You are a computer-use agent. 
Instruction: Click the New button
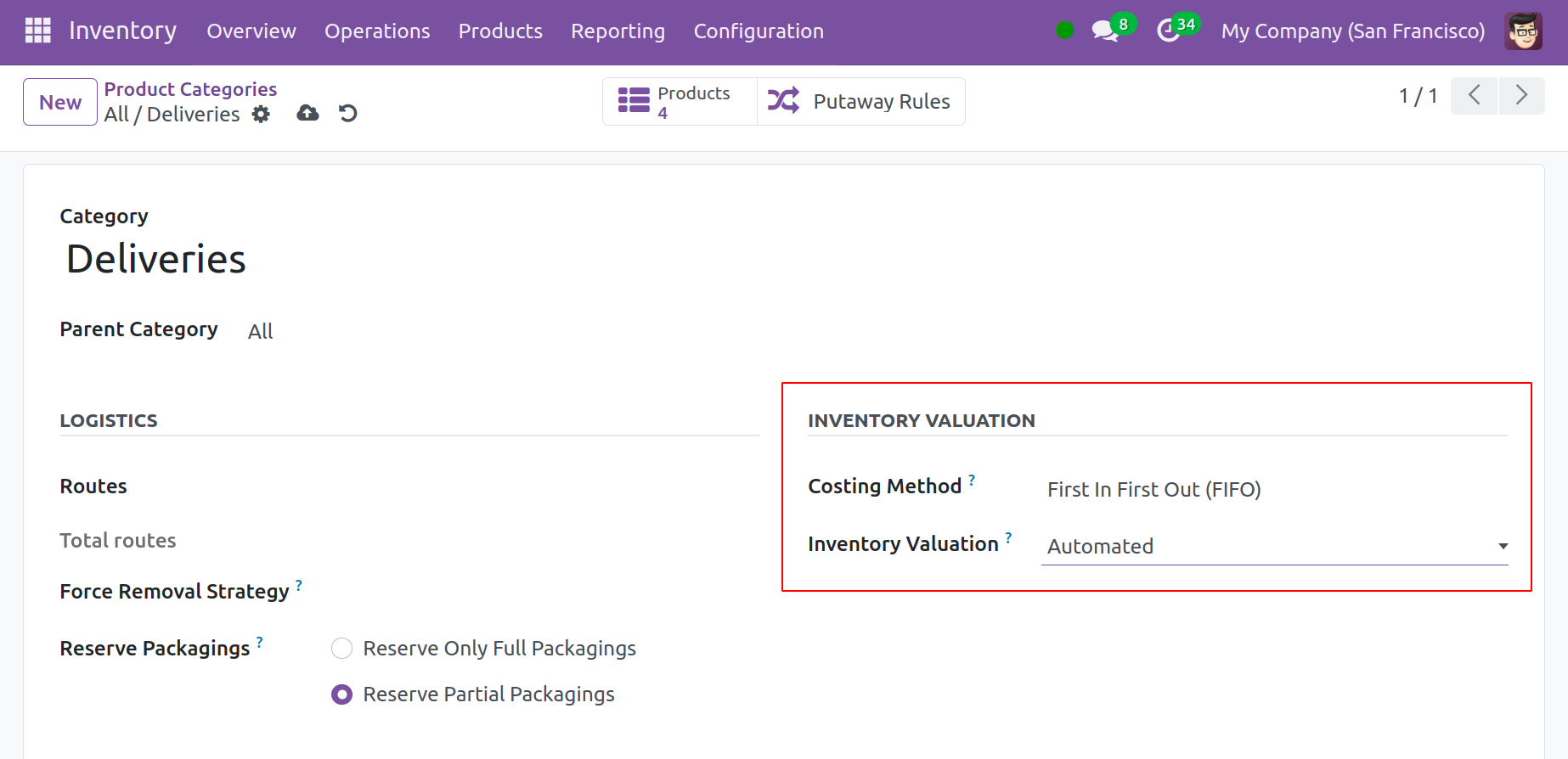[60, 102]
